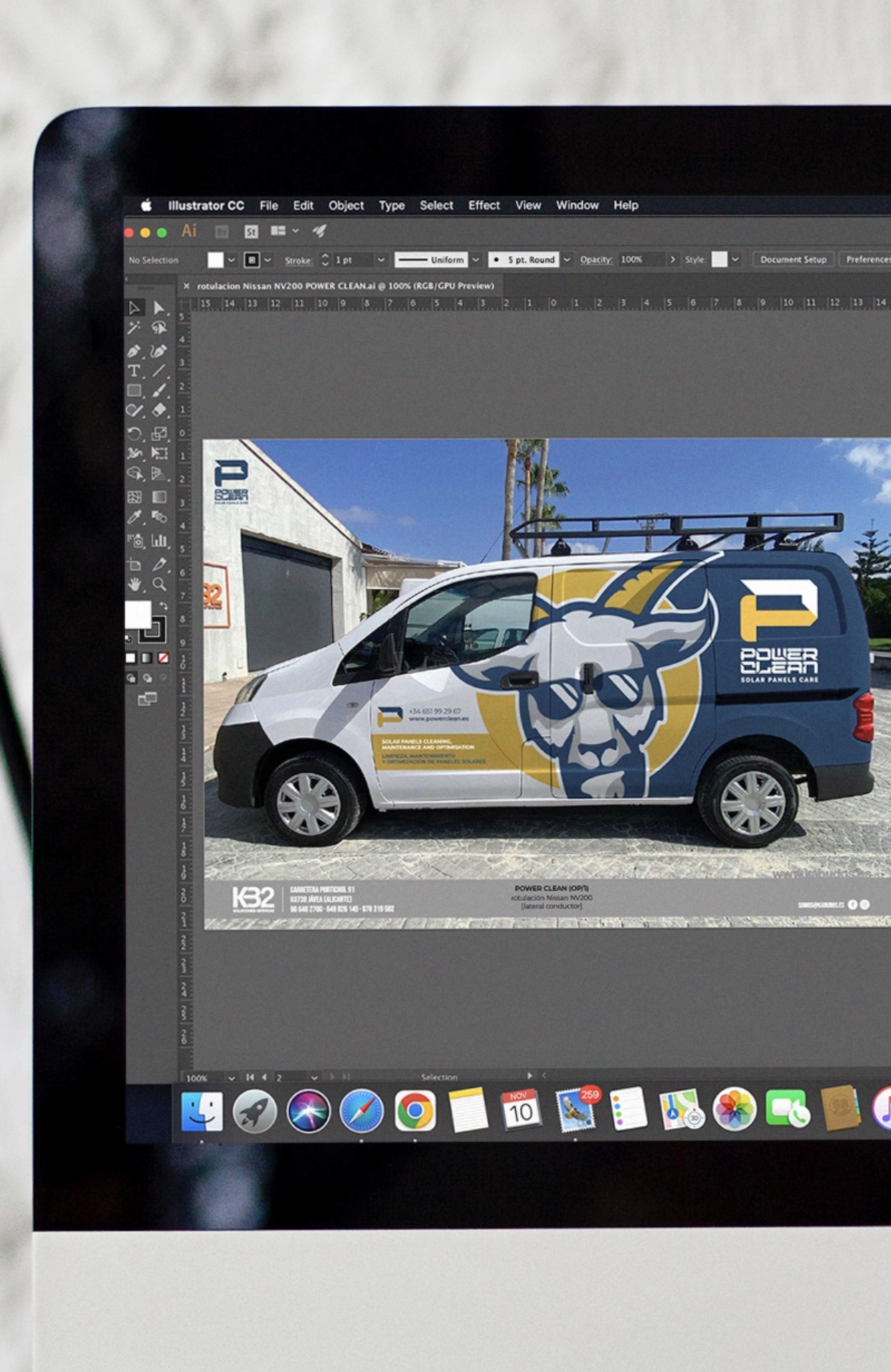
Task: Open the Object menu
Action: coord(346,205)
